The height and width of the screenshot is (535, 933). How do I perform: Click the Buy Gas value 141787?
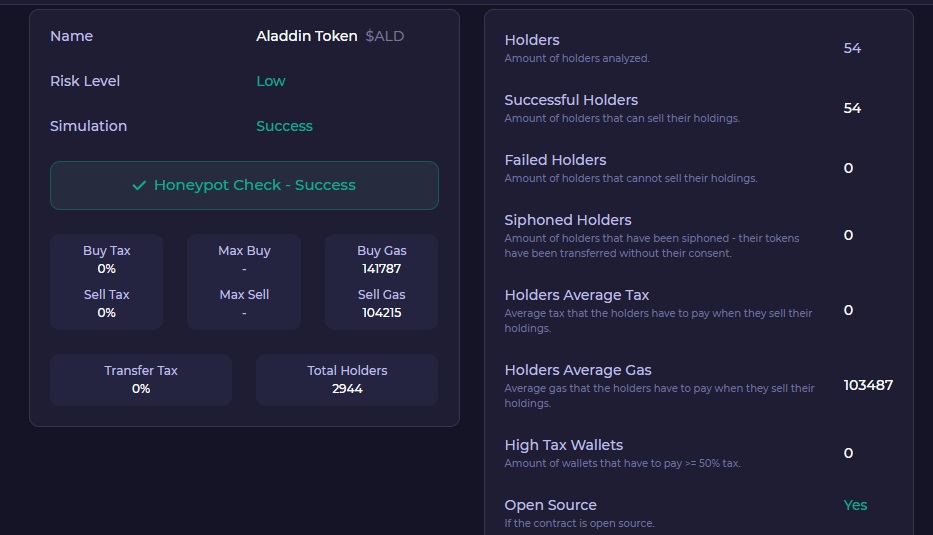click(x=381, y=269)
